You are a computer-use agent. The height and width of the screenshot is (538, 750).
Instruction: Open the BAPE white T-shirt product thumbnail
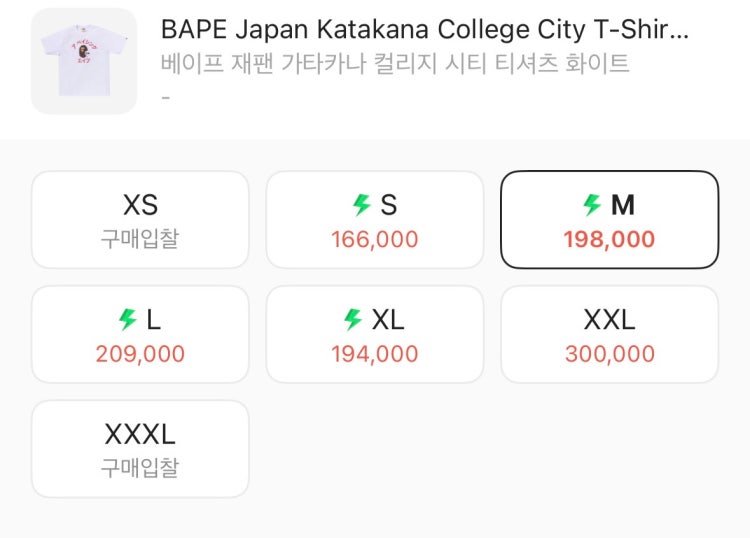(x=84, y=61)
